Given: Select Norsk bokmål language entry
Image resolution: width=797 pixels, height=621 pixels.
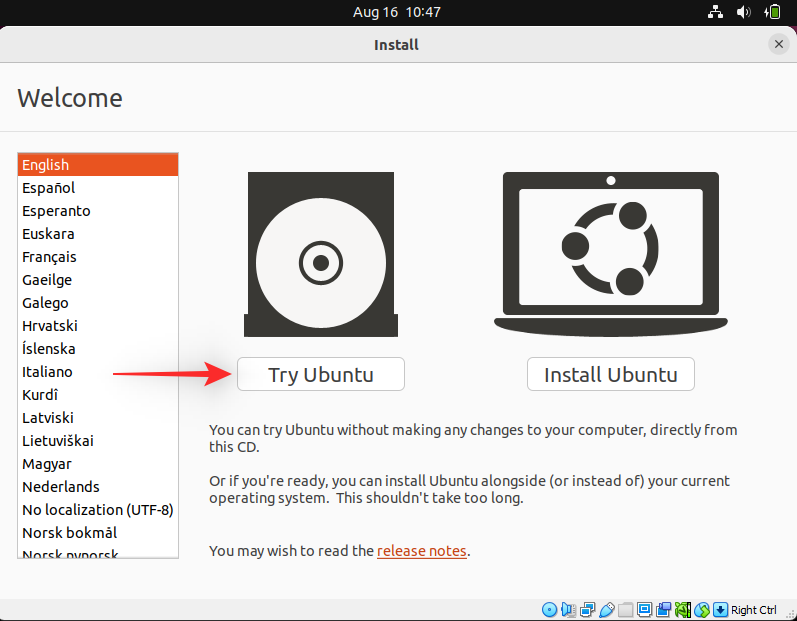Looking at the screenshot, I should pyautogui.click(x=98, y=533).
